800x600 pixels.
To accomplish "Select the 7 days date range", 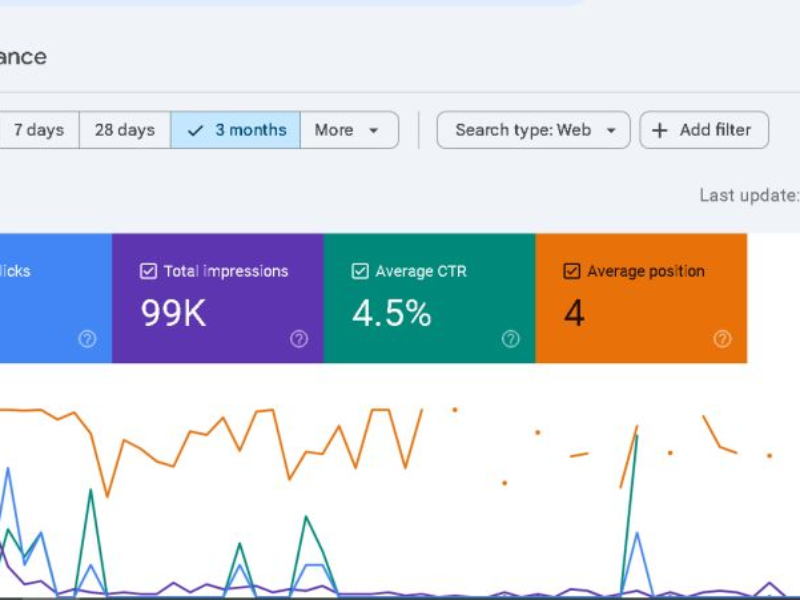I will (x=38, y=130).
